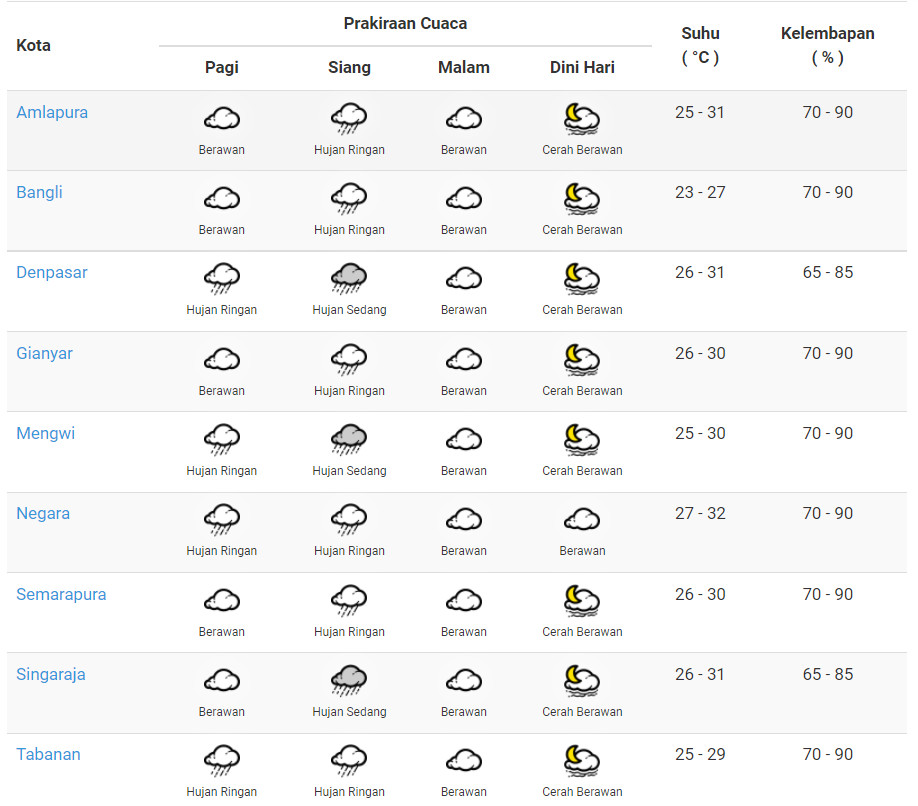Click the Amlapura city link
Image resolution: width=918 pixels, height=806 pixels.
[x=52, y=112]
